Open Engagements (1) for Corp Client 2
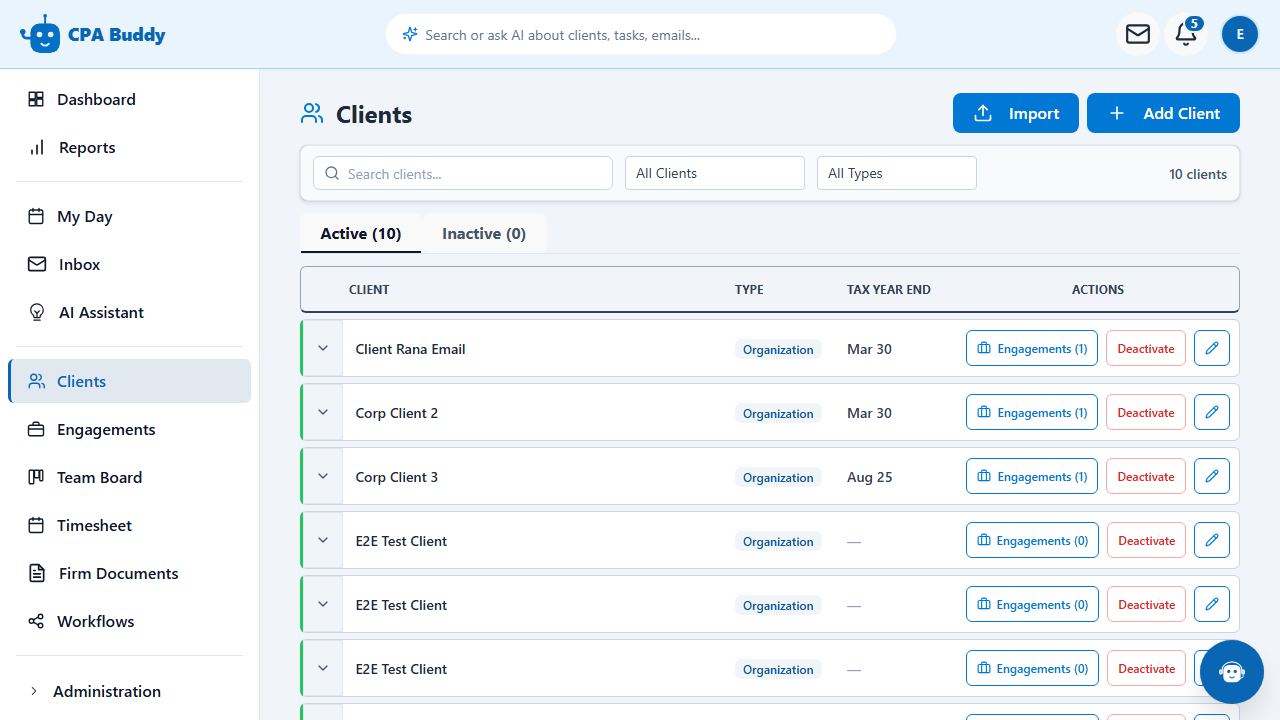Image resolution: width=1280 pixels, height=720 pixels. click(x=1032, y=412)
